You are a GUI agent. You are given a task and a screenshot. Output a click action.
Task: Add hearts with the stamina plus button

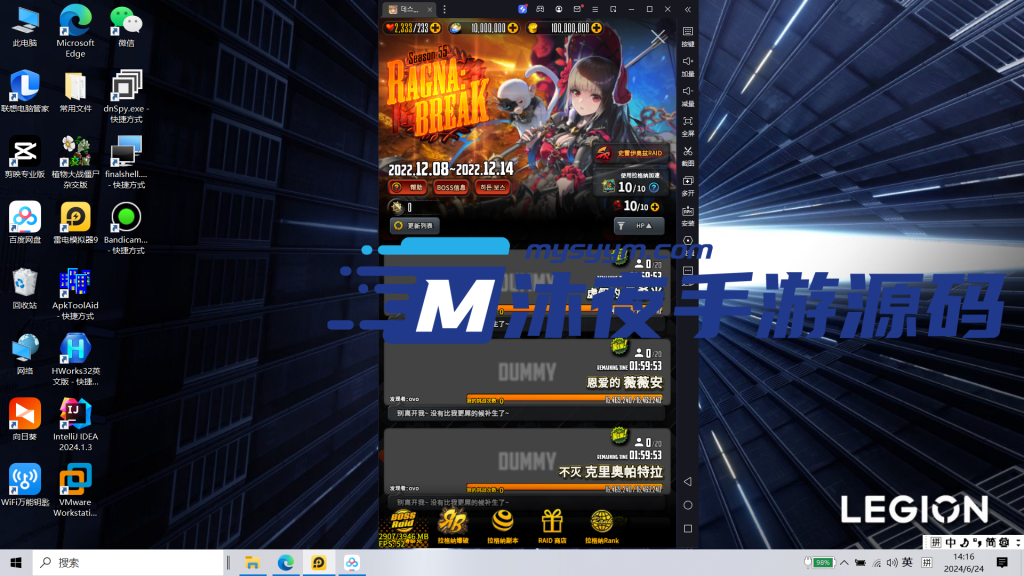point(435,28)
